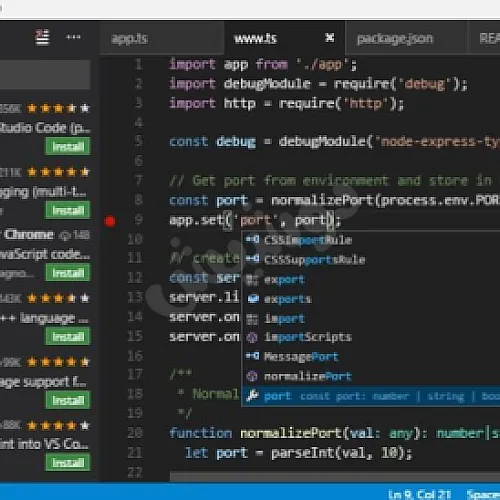Click line number 20 in gutter

[x=135, y=433]
